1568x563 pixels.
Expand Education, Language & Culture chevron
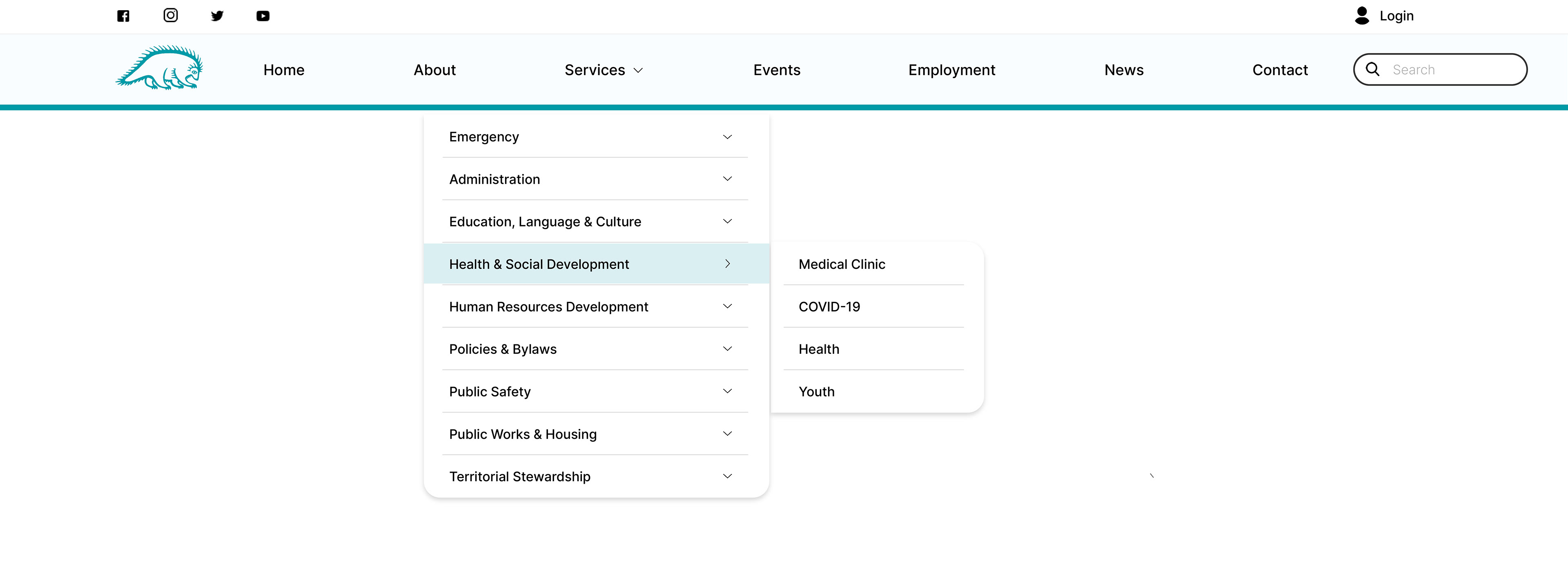(727, 222)
